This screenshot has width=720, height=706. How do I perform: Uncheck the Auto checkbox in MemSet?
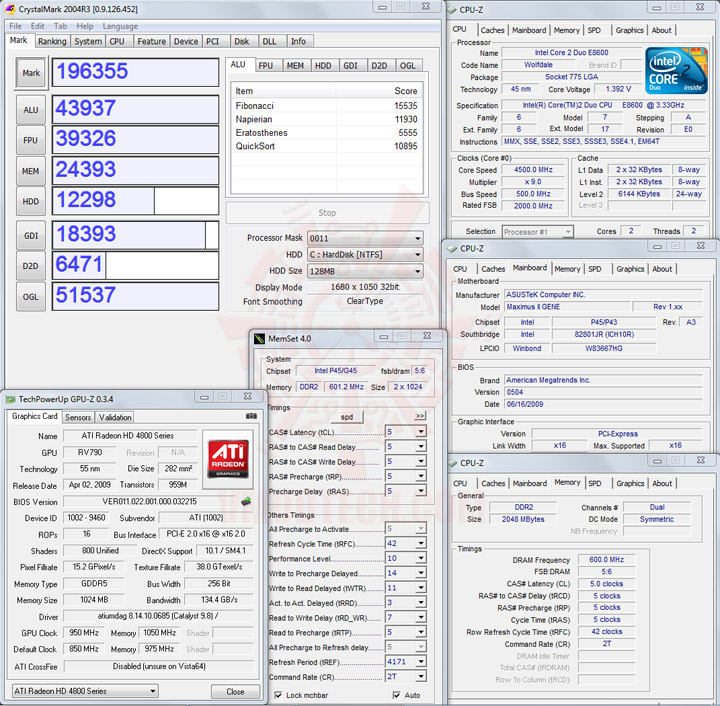(397, 694)
